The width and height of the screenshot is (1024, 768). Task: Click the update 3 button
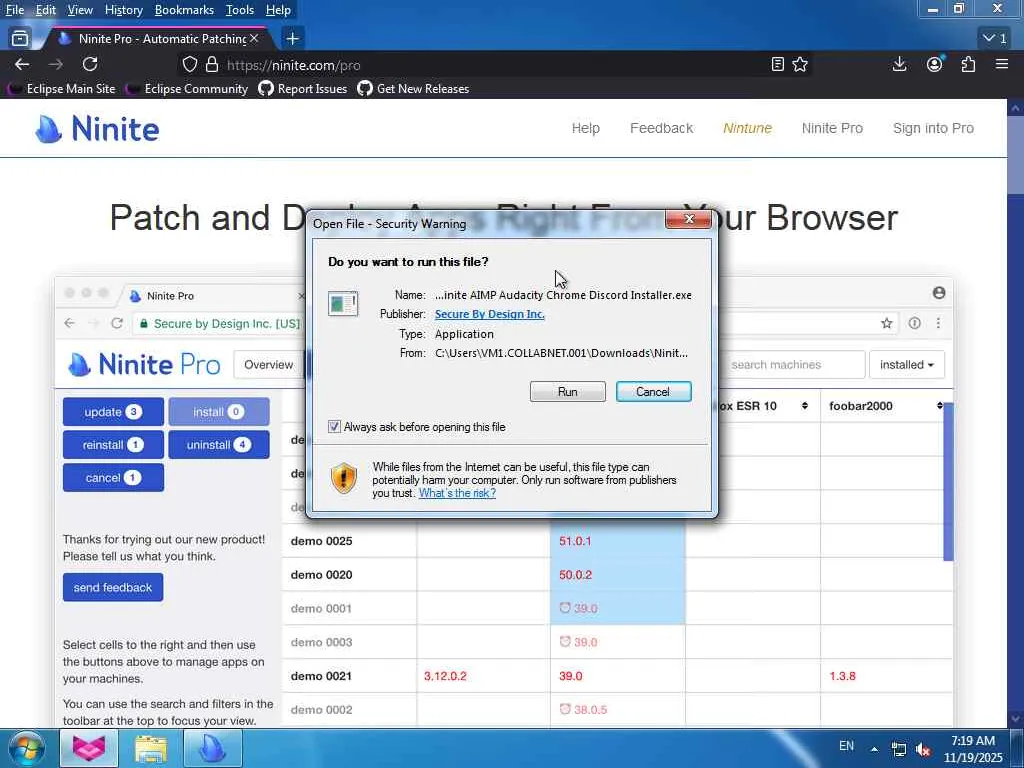[x=113, y=412]
